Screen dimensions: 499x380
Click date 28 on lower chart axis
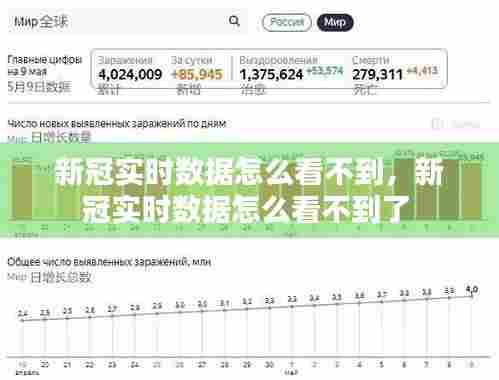tap(224, 364)
